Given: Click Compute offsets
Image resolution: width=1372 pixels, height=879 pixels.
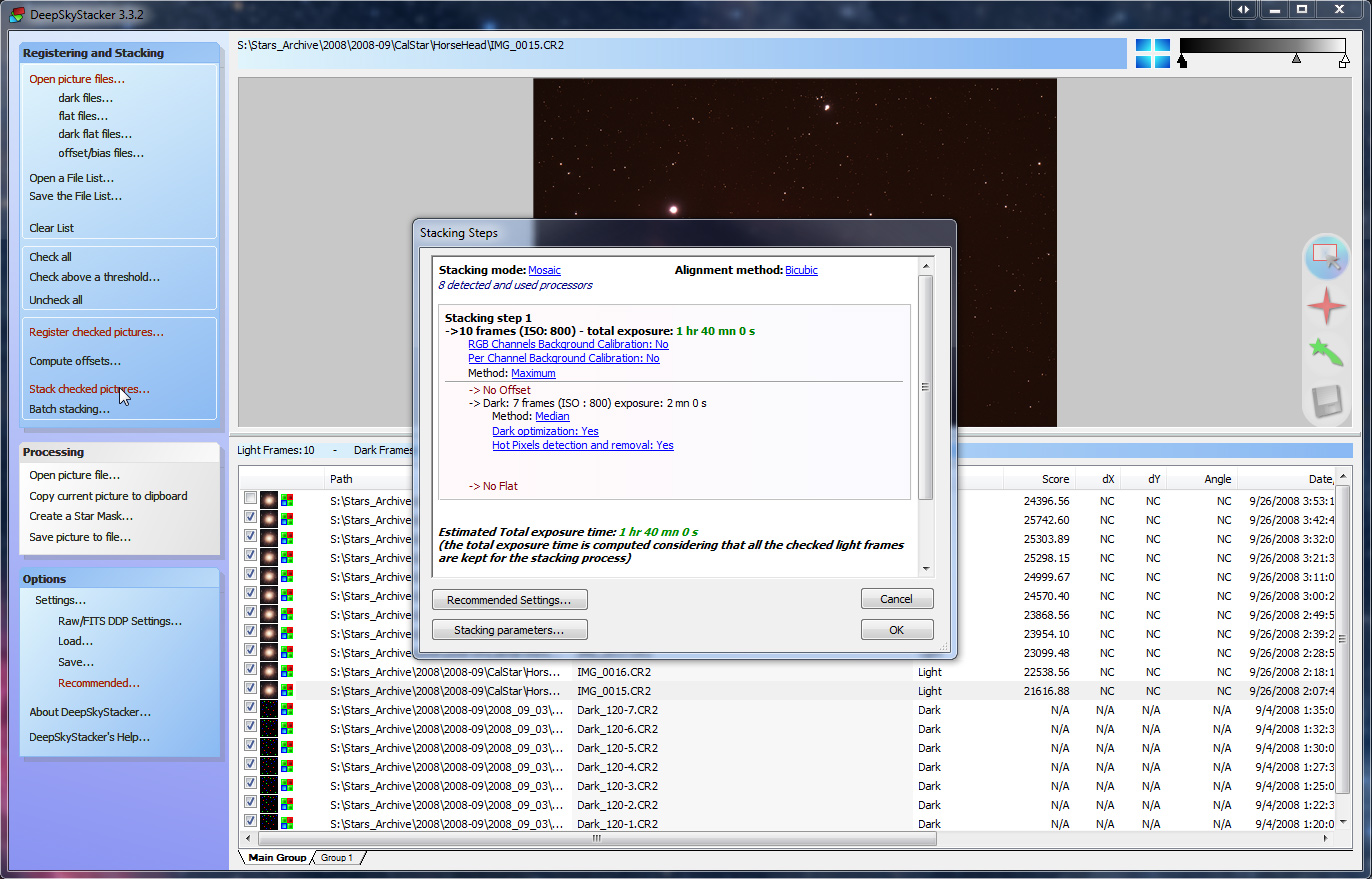Looking at the screenshot, I should (x=75, y=361).
